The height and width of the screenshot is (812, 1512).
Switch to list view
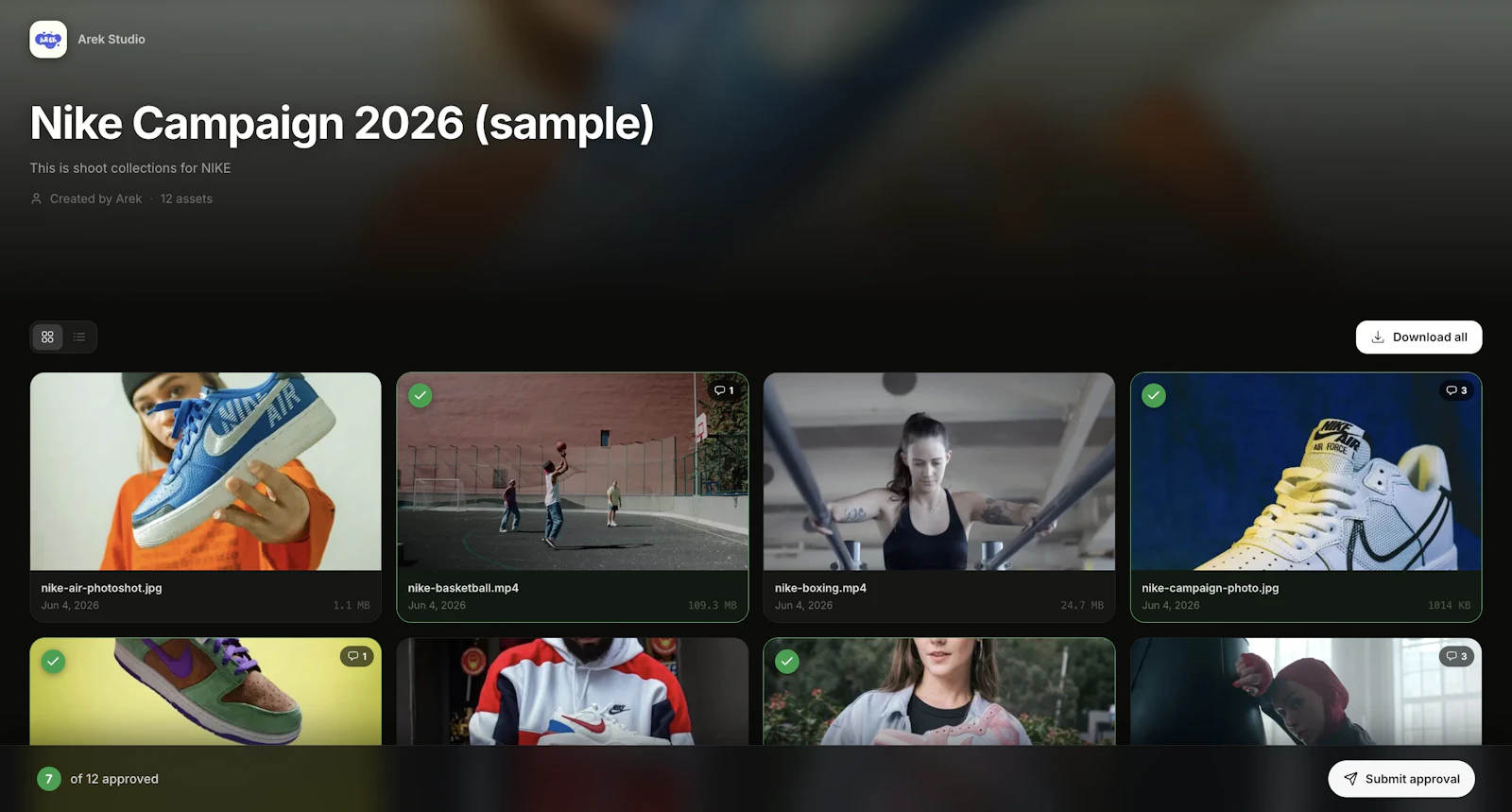point(79,337)
